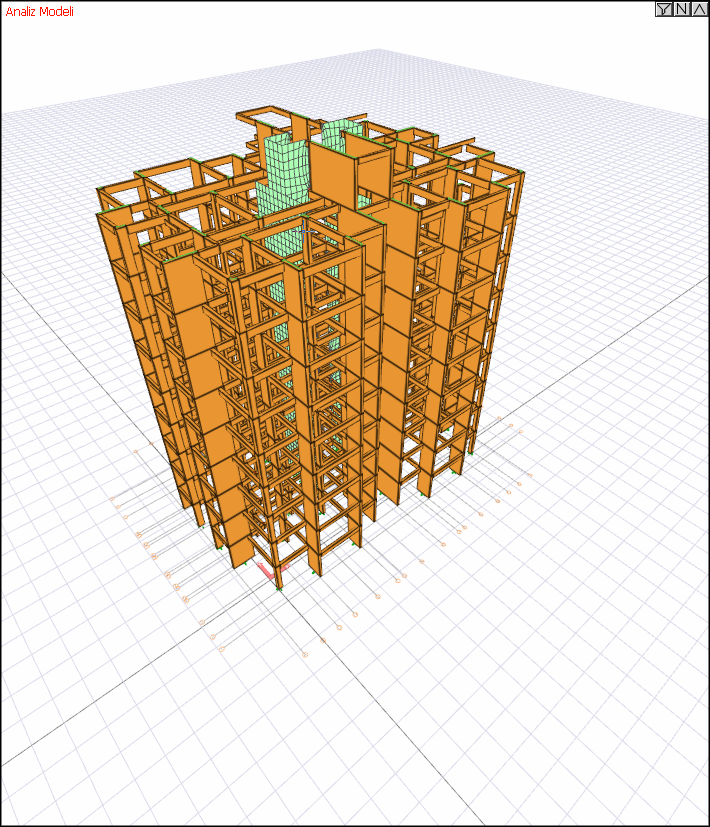The image size is (710, 827).
Task: Select the red origin axis marker at building base
Action: coord(273,571)
